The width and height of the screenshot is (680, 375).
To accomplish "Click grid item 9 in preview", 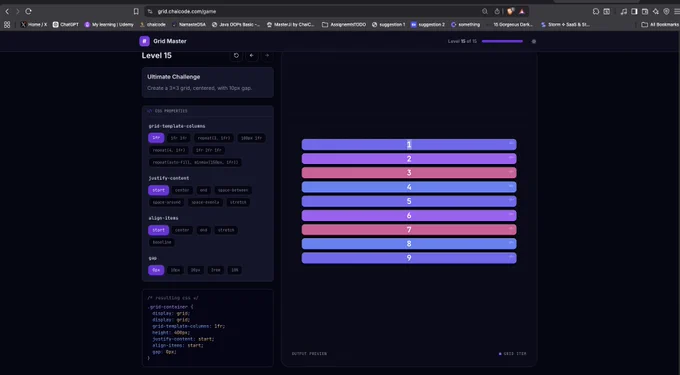I will 409,258.
